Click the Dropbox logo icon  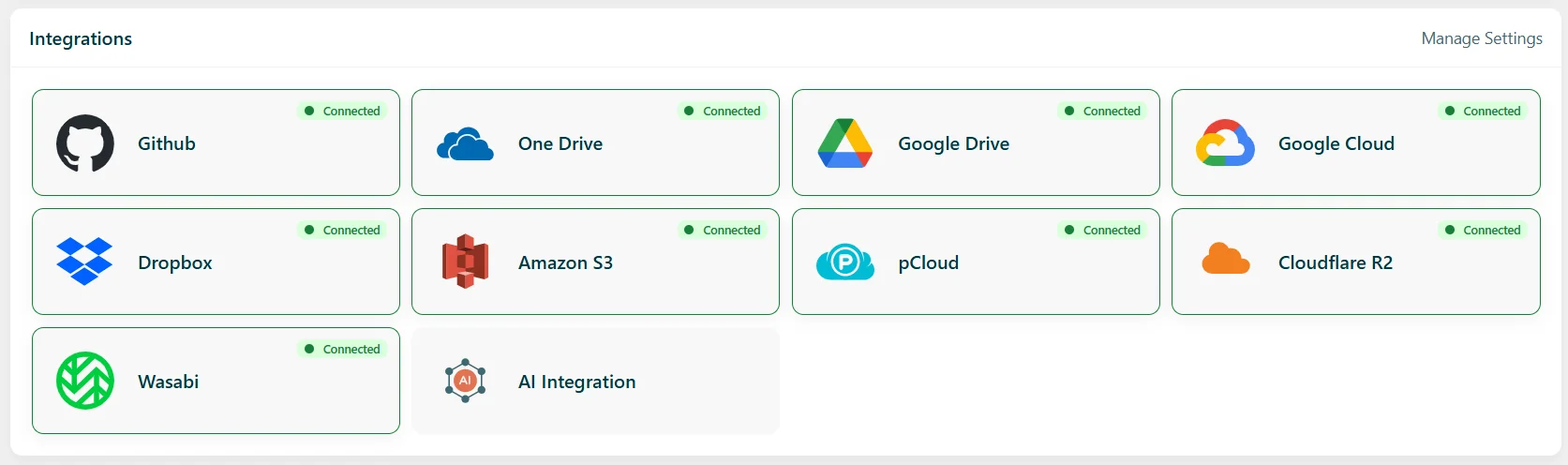(84, 262)
